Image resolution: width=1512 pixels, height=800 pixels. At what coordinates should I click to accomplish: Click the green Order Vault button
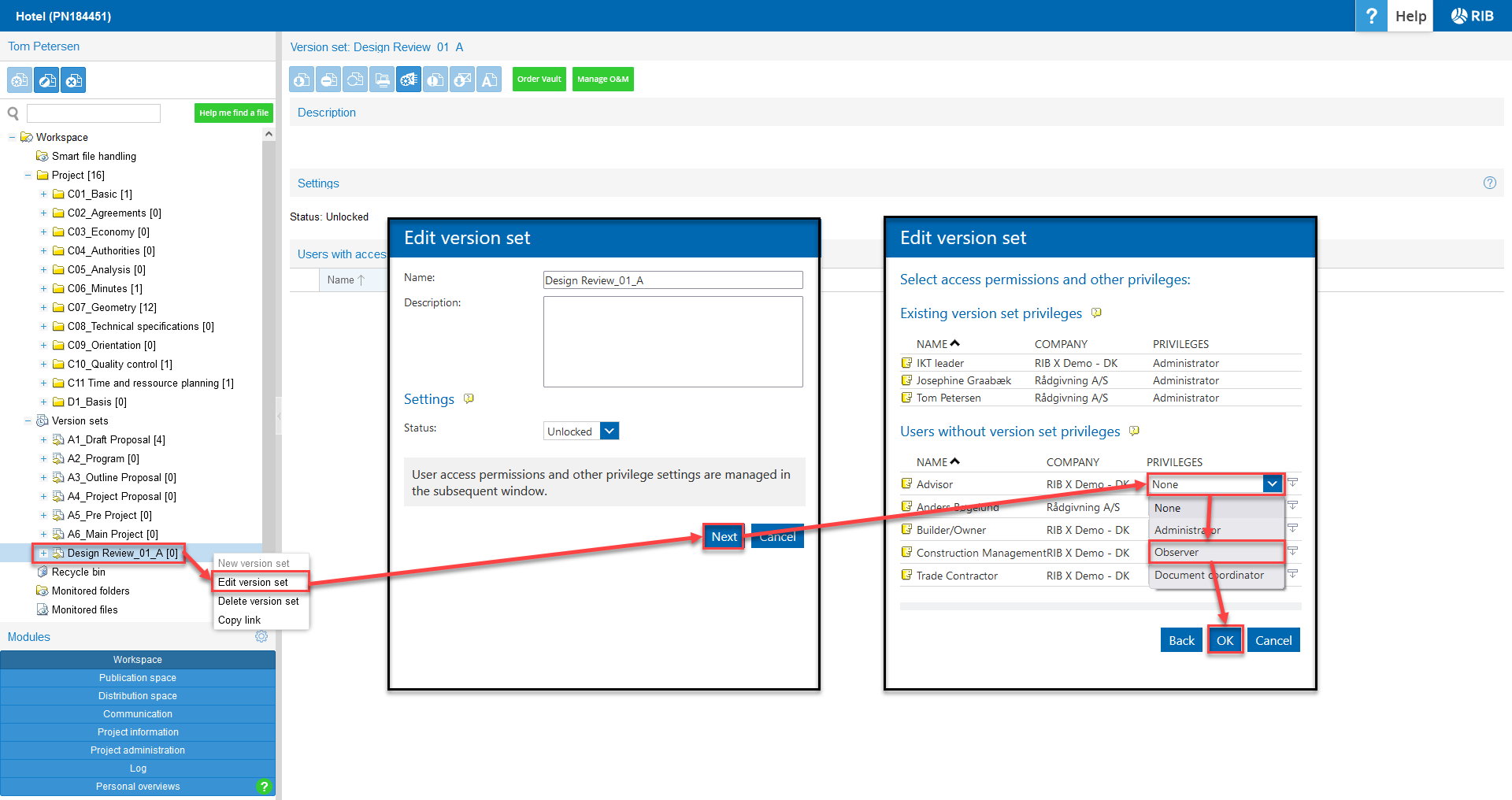539,80
